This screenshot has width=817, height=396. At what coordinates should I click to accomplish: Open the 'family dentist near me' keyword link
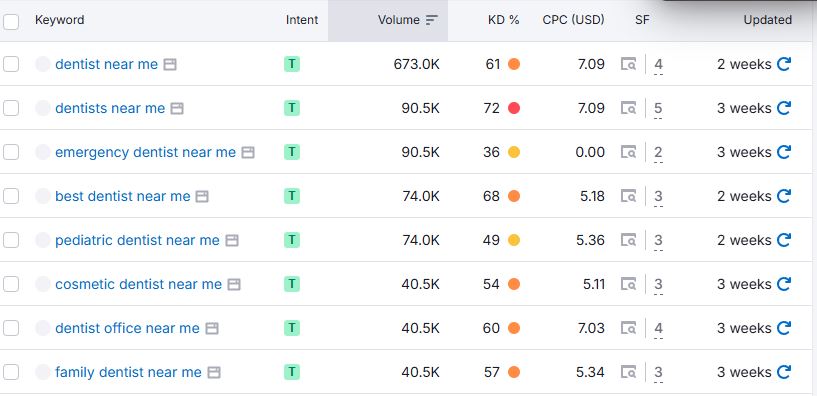point(128,372)
